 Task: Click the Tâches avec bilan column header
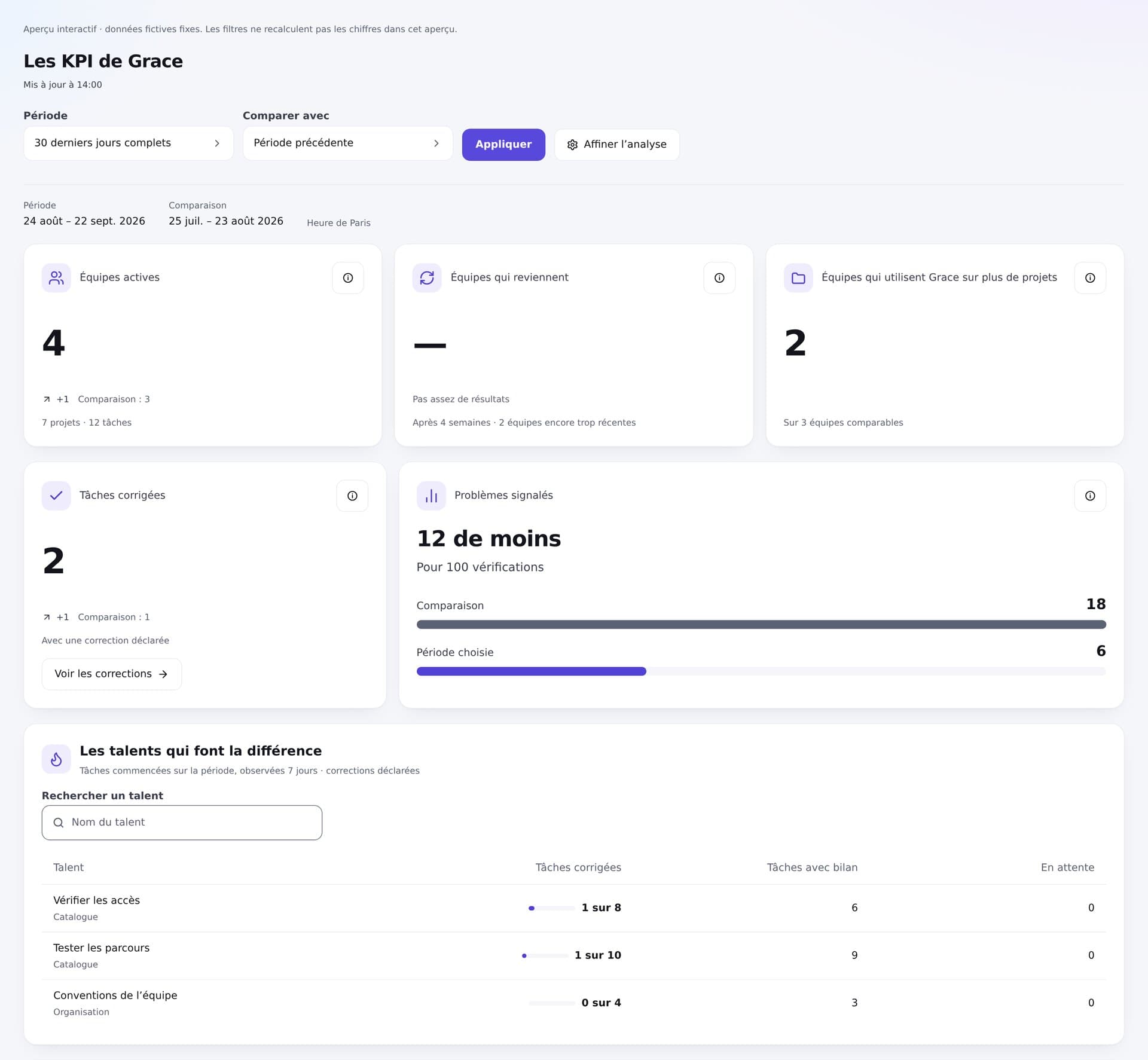[812, 867]
